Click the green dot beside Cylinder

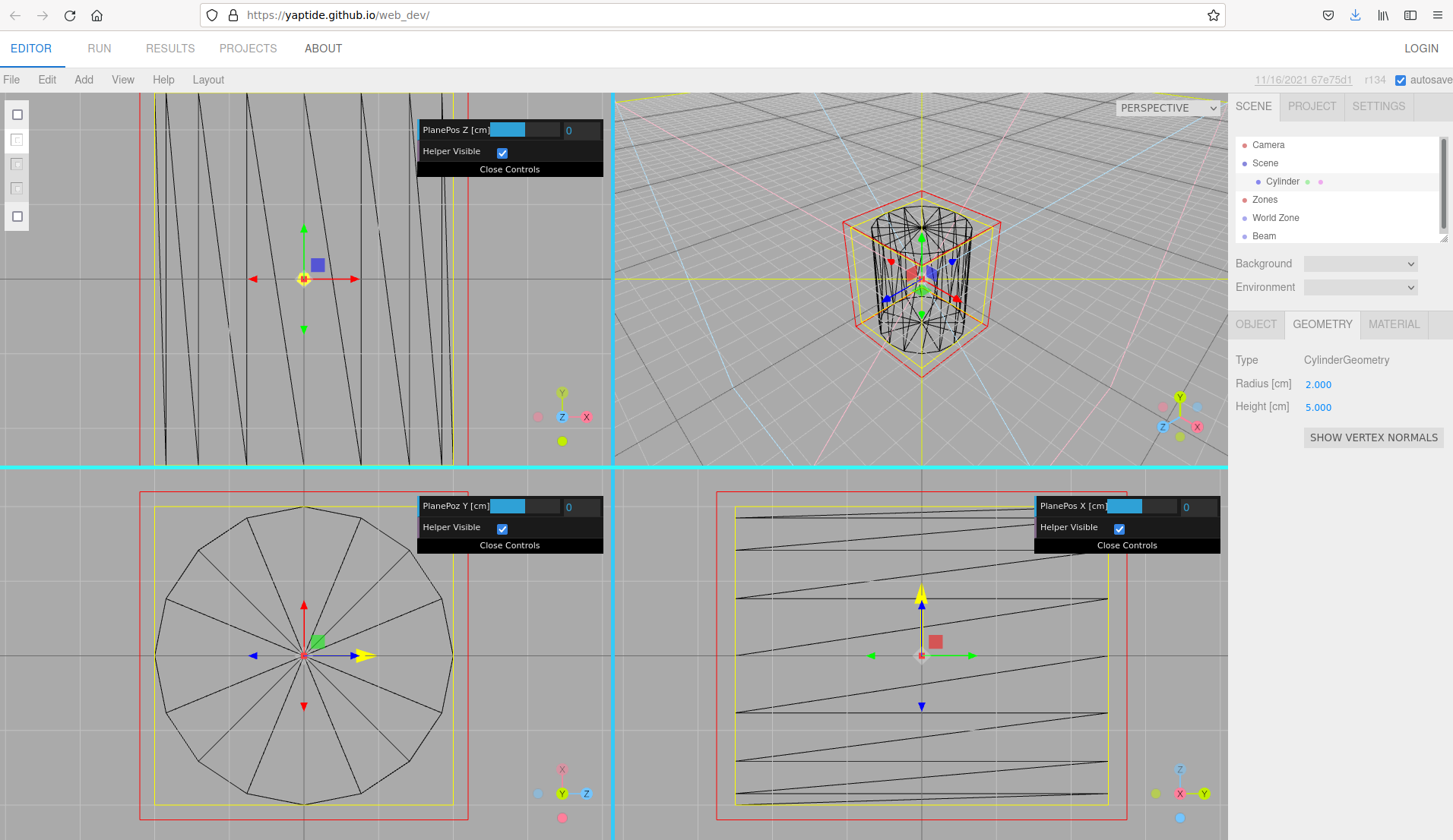click(x=1307, y=182)
